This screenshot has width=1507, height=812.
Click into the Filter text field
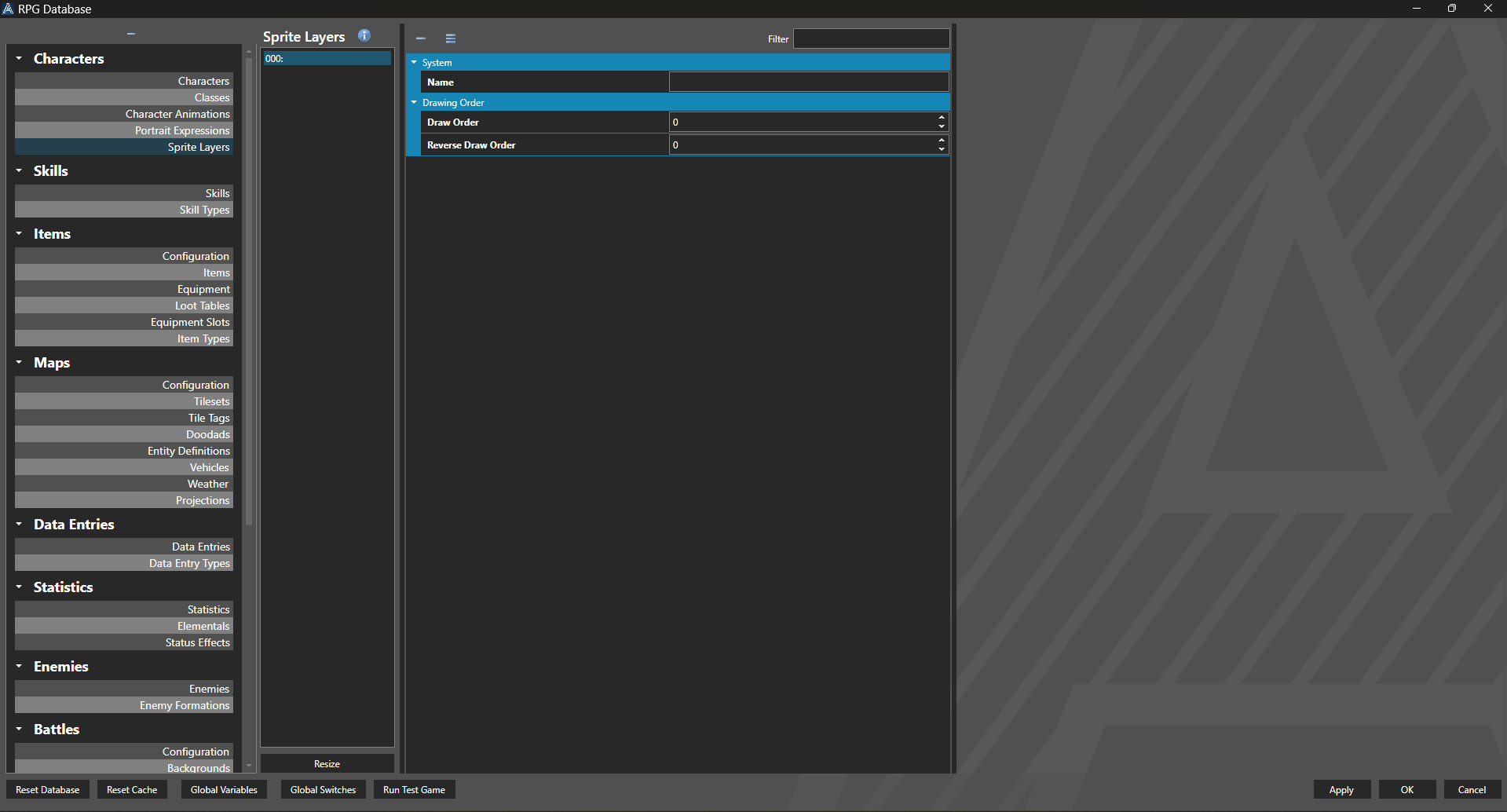coord(871,38)
